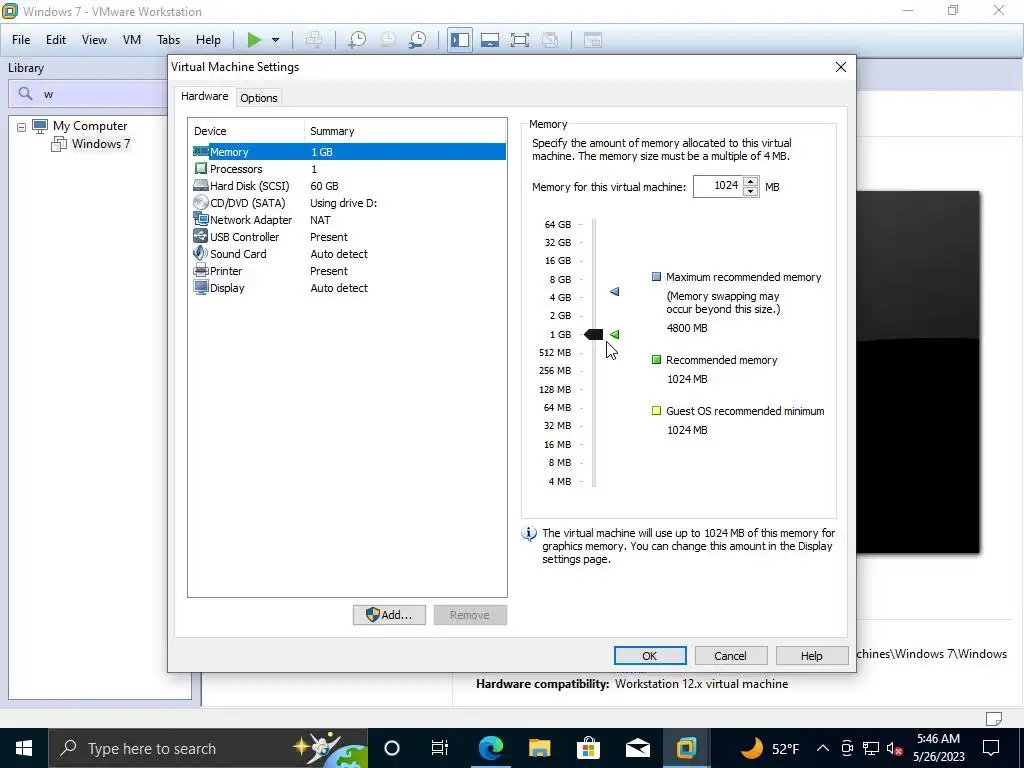Open the Edit menu
This screenshot has height=768, width=1024.
click(x=56, y=40)
